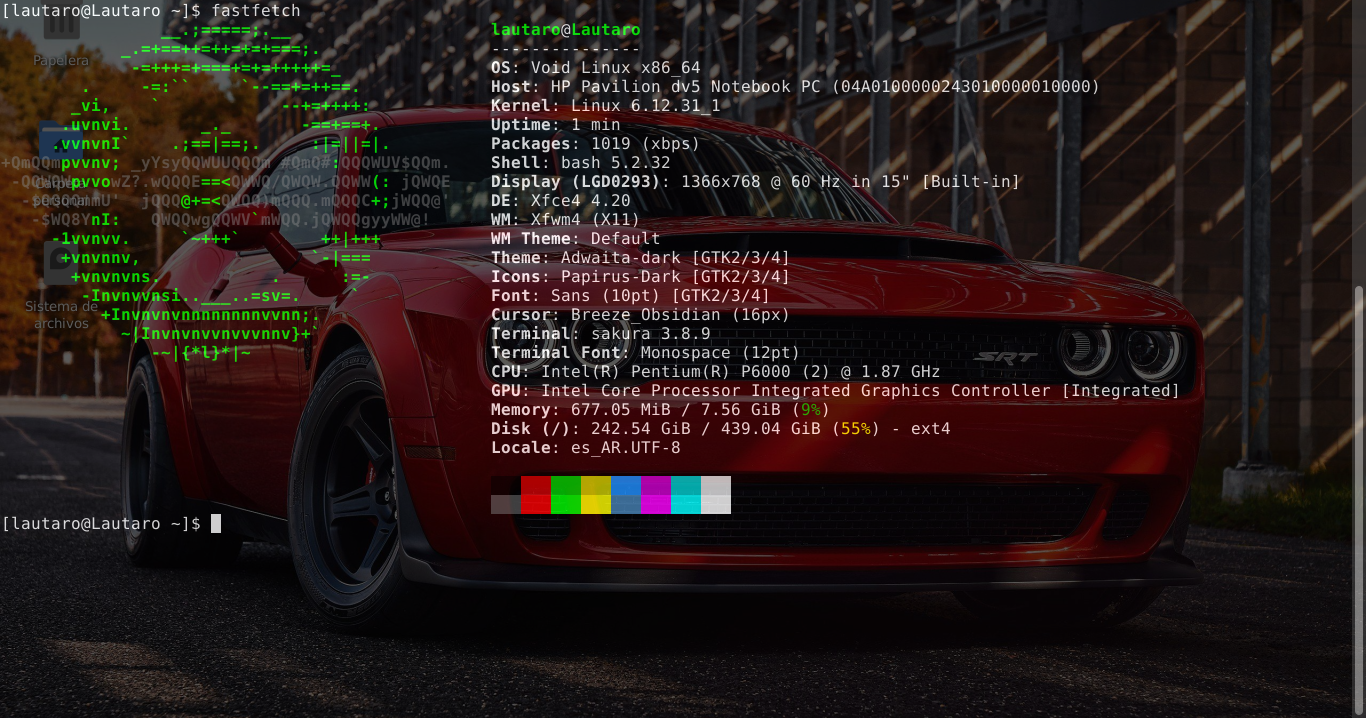Screen dimensions: 1366x718
Task: Click the bottom '[lautaro@Lautaro ~]$' prompt text
Action: (101, 523)
